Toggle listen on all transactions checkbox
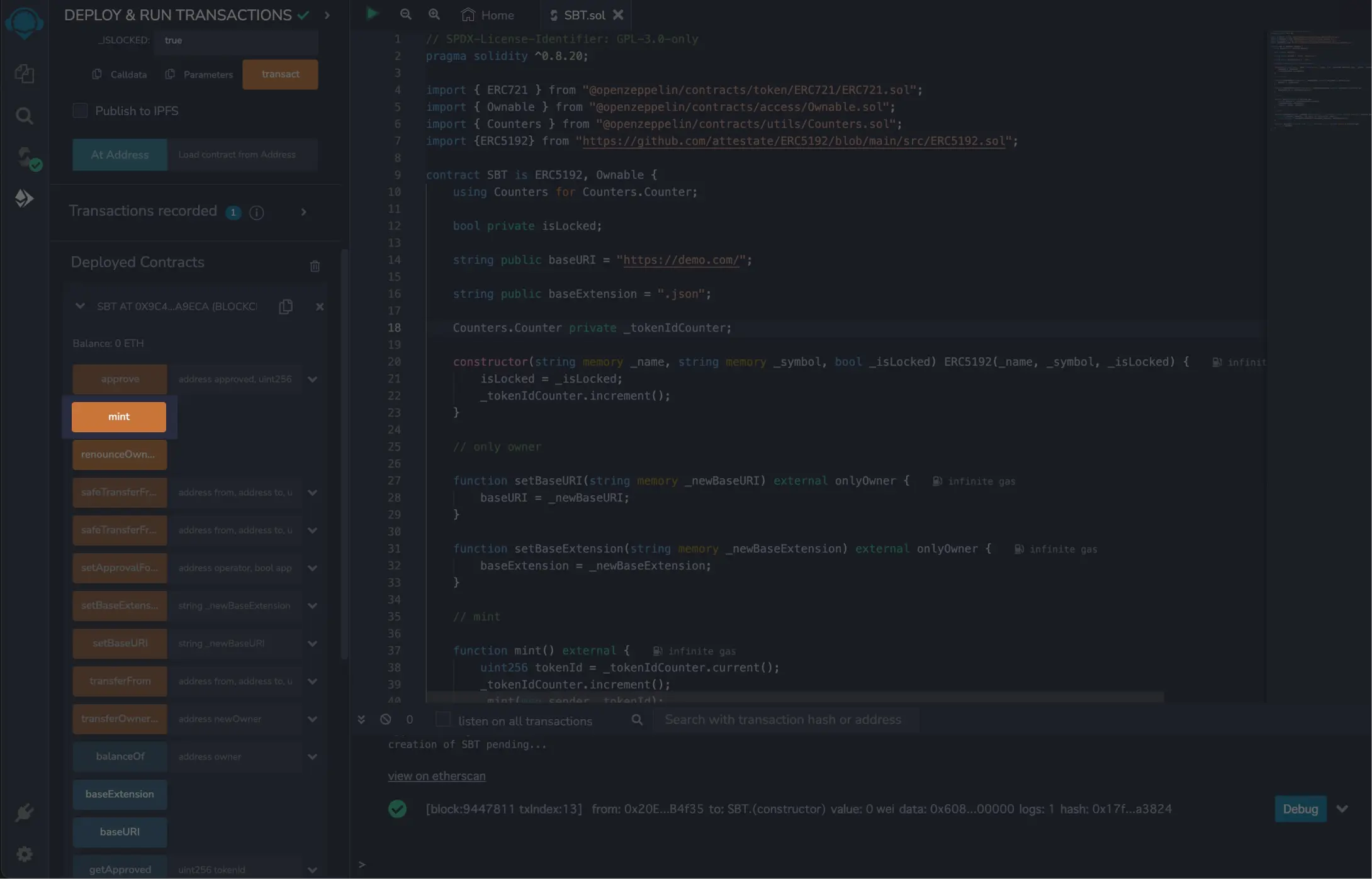The image size is (1372, 879). click(443, 719)
